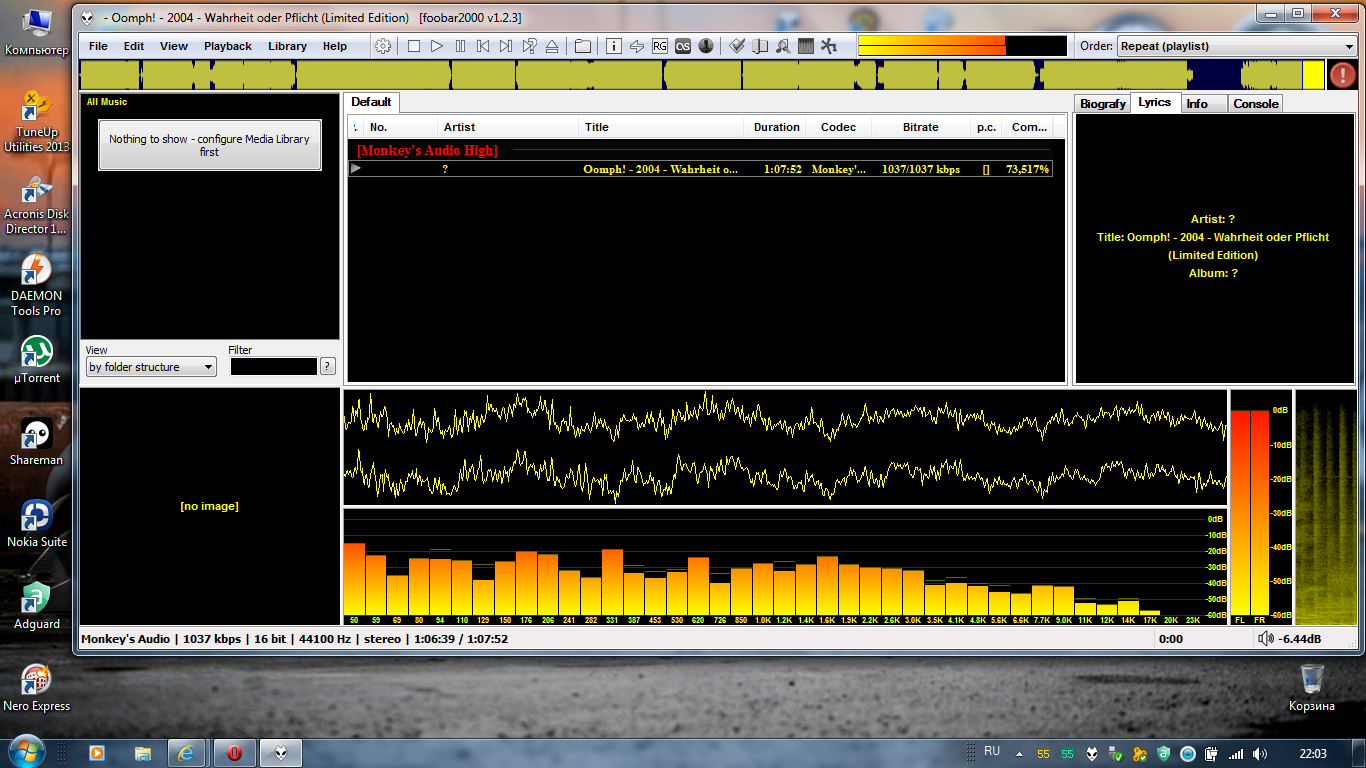Open Nero Express desktop shortcut
The image size is (1366, 768).
coord(36,688)
